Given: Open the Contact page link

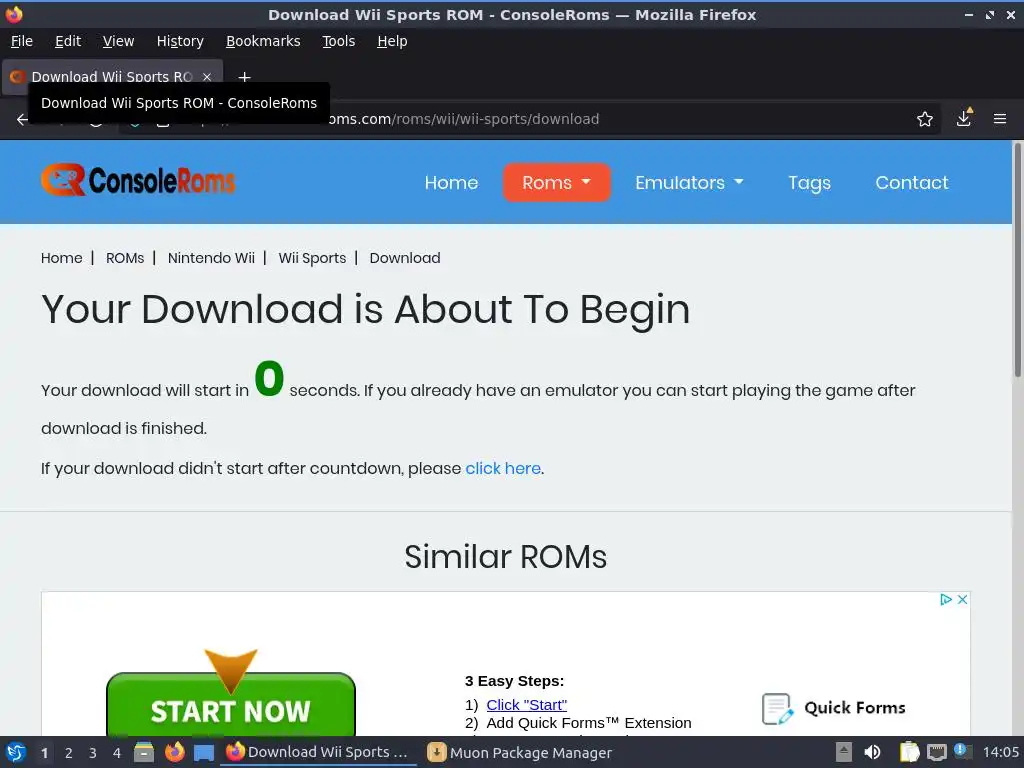Looking at the screenshot, I should (912, 182).
